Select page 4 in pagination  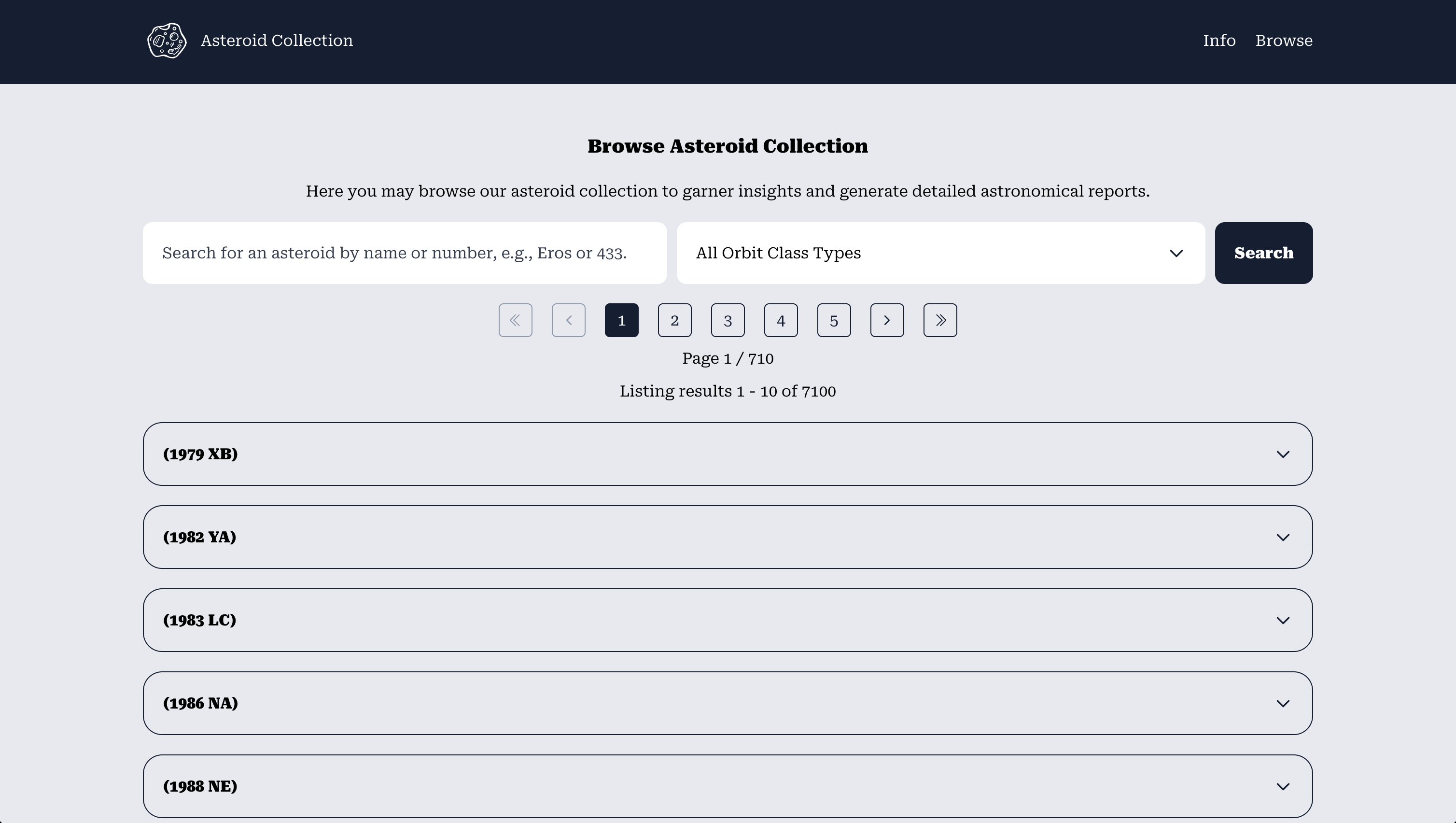[781, 320]
